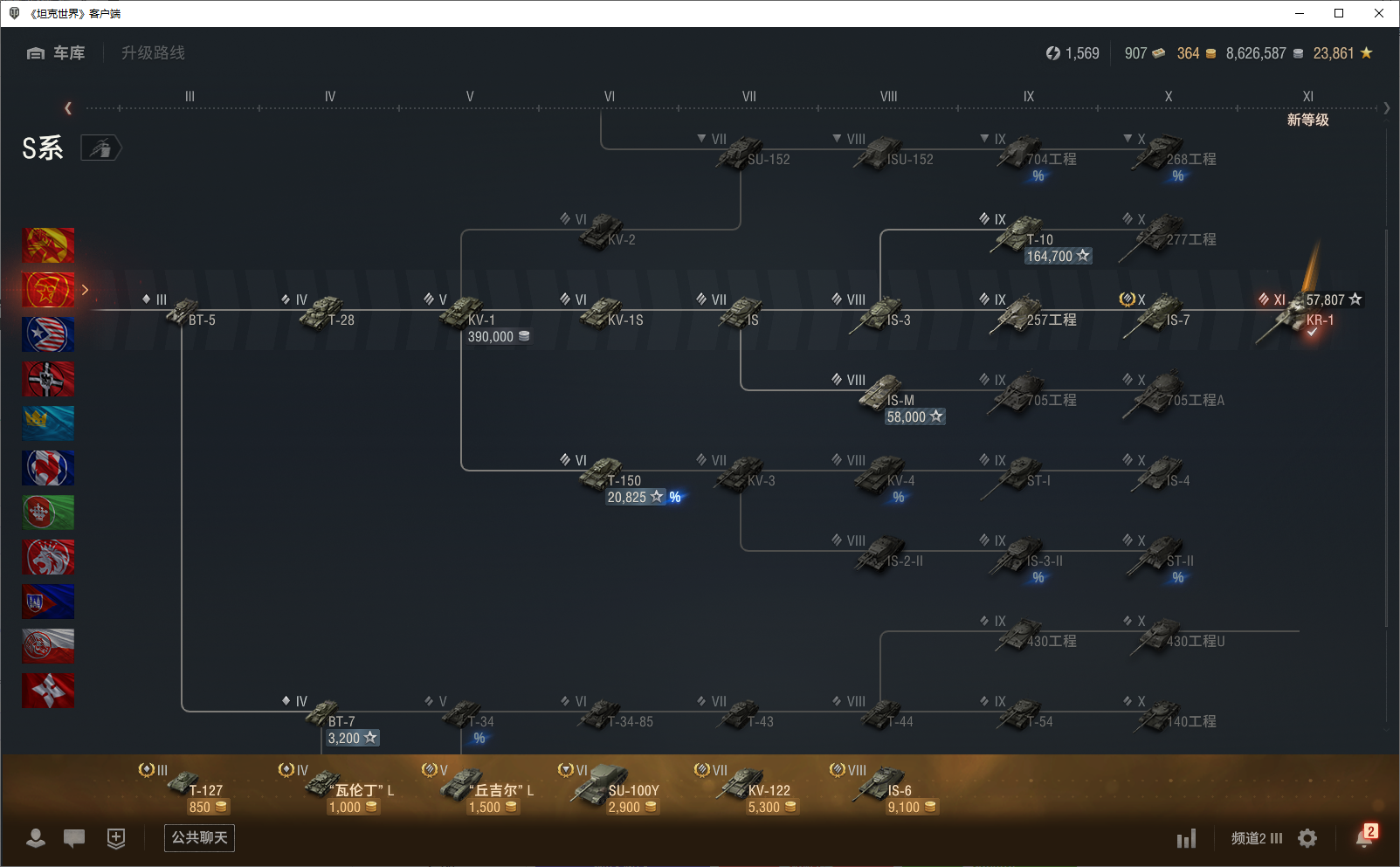Select the China nation flag
The image size is (1400, 867).
[48, 245]
